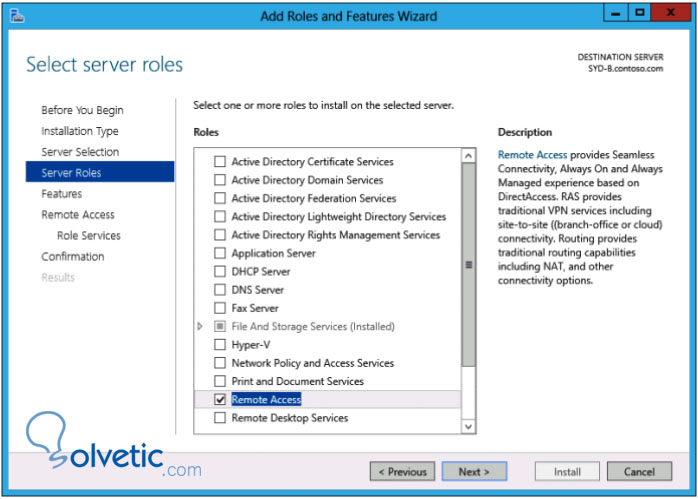
Task: Select Active Directory Domain Services label
Action: [307, 180]
